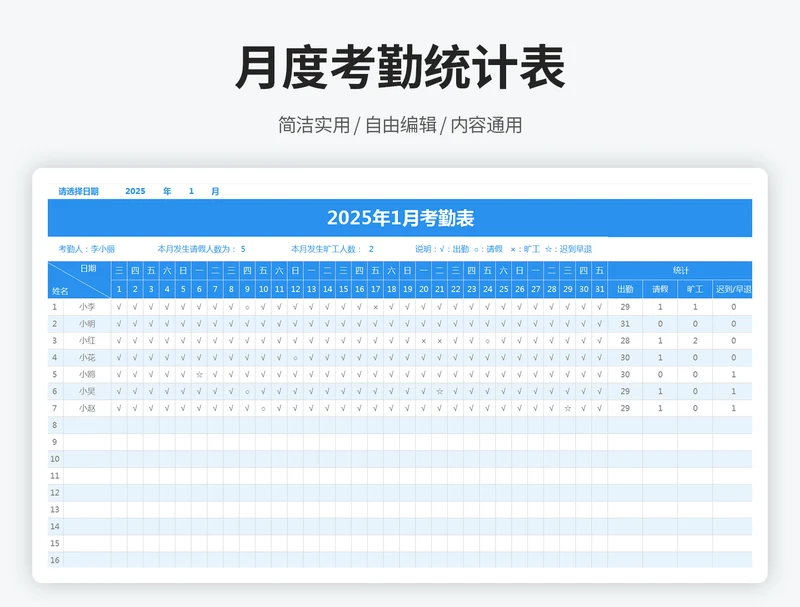This screenshot has height=607, width=800.
Task: Select the 旷工 column header under 统计
Action: [x=695, y=289]
